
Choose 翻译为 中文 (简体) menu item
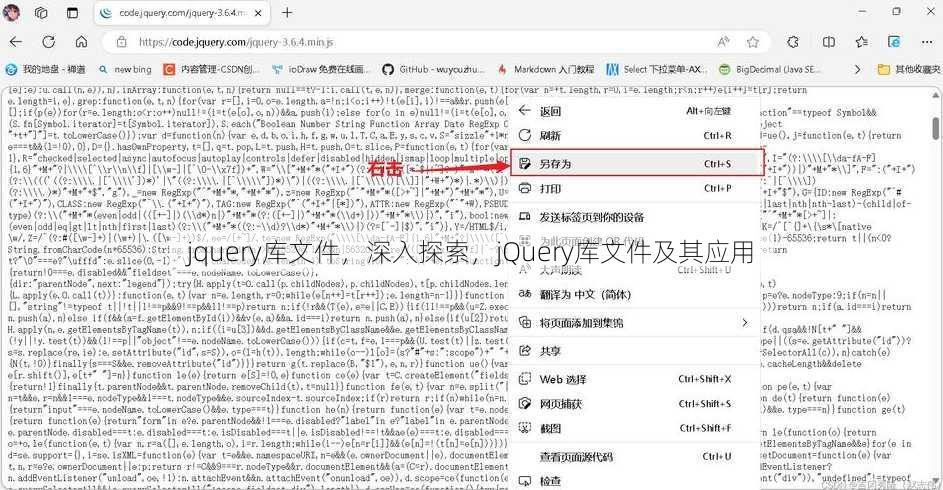pyautogui.click(x=636, y=294)
